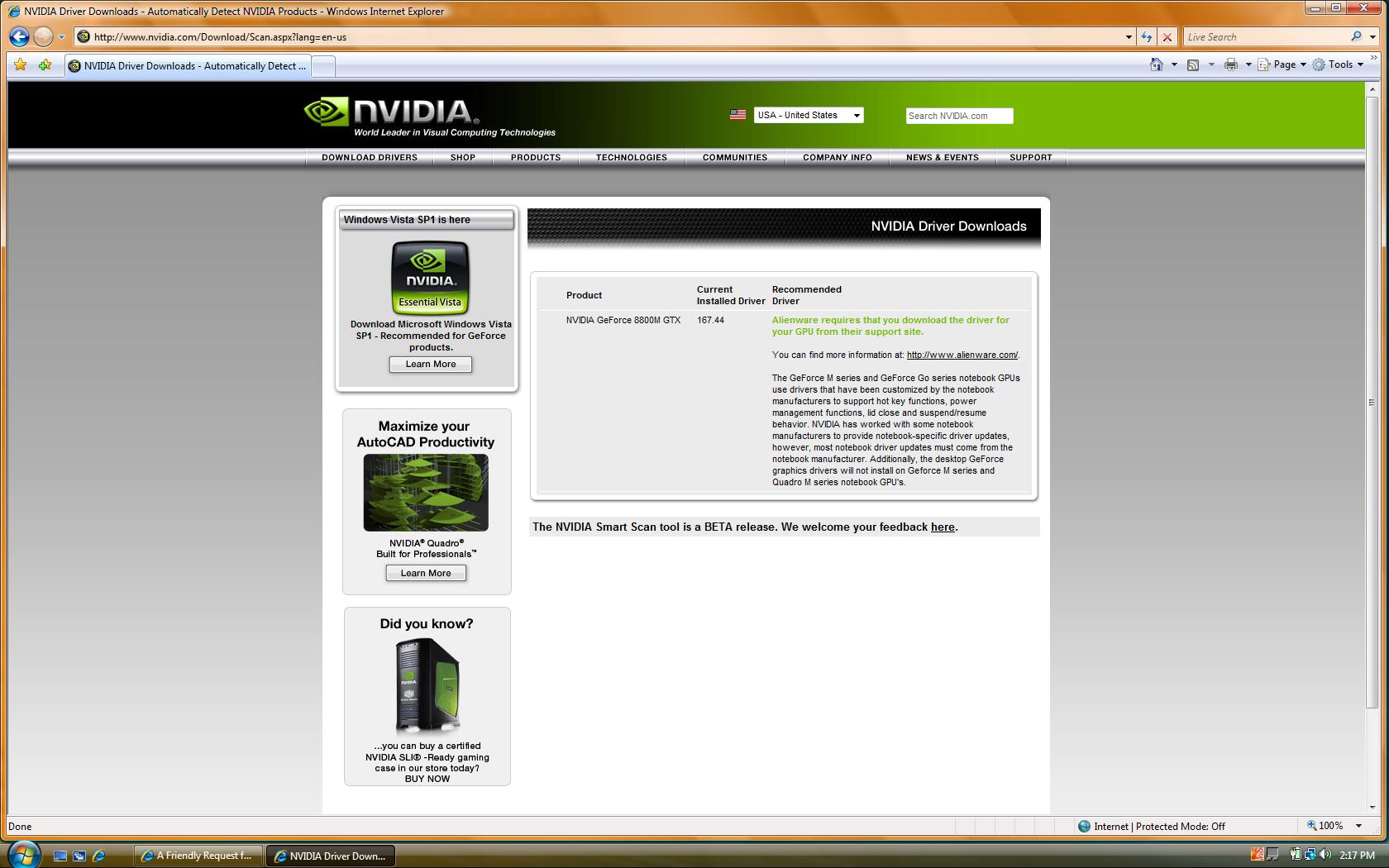Viewport: 1389px width, 868px height.
Task: Open the PRODUCTS nav item
Action: coord(536,157)
